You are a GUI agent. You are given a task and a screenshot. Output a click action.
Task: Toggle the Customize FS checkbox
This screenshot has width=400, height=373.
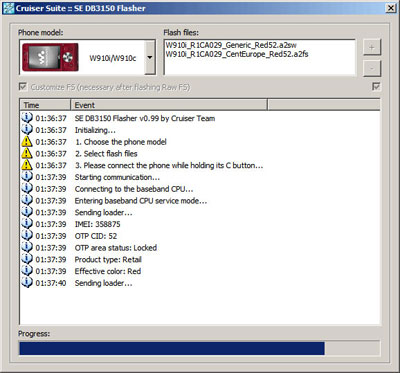(x=23, y=87)
